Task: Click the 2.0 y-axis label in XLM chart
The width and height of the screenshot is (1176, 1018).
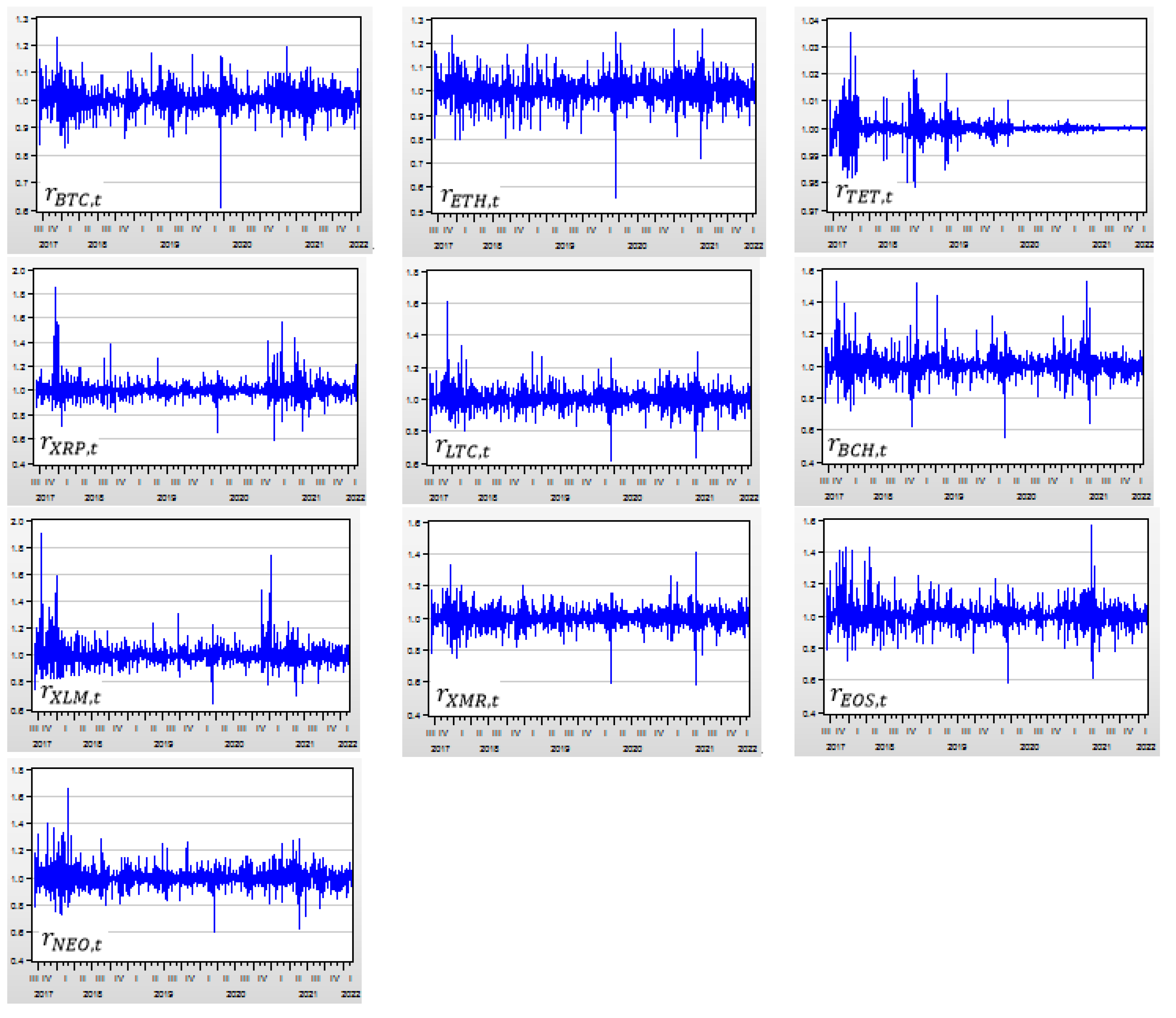Action: pos(17,521)
